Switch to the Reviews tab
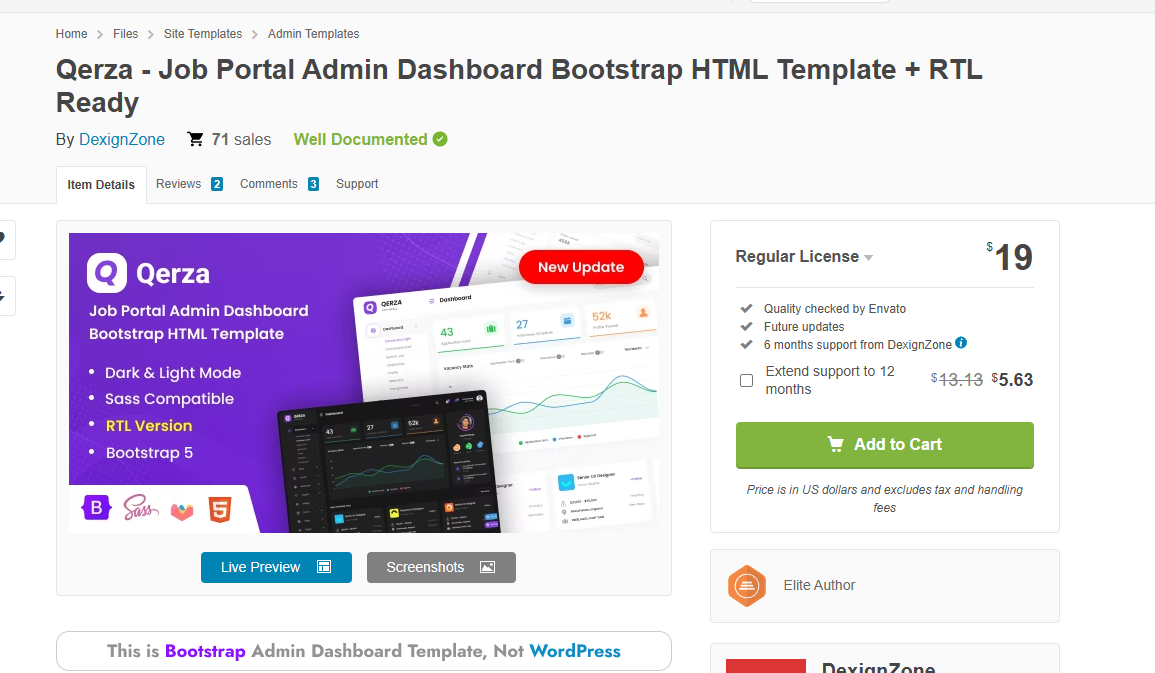 point(180,184)
